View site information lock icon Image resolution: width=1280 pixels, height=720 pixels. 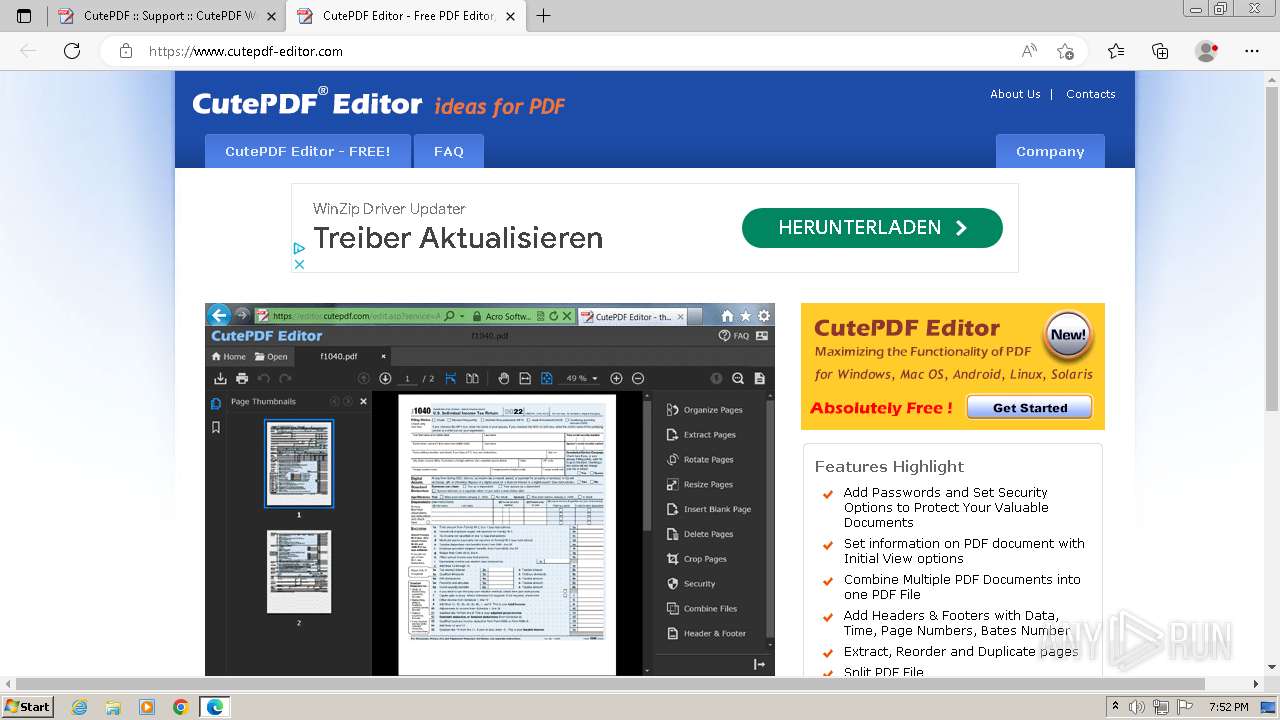[x=125, y=51]
